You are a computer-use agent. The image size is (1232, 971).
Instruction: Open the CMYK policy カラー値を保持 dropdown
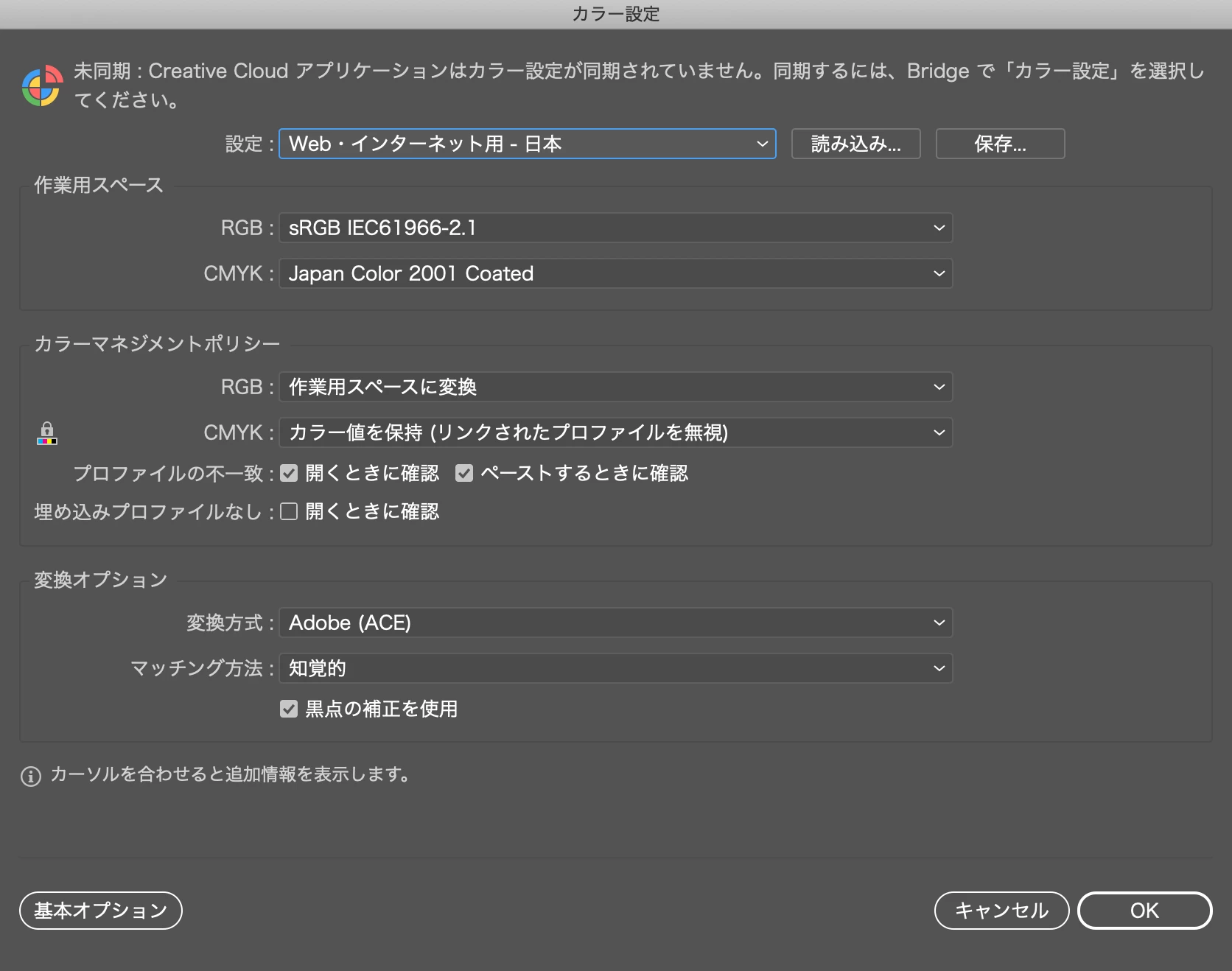tap(615, 432)
